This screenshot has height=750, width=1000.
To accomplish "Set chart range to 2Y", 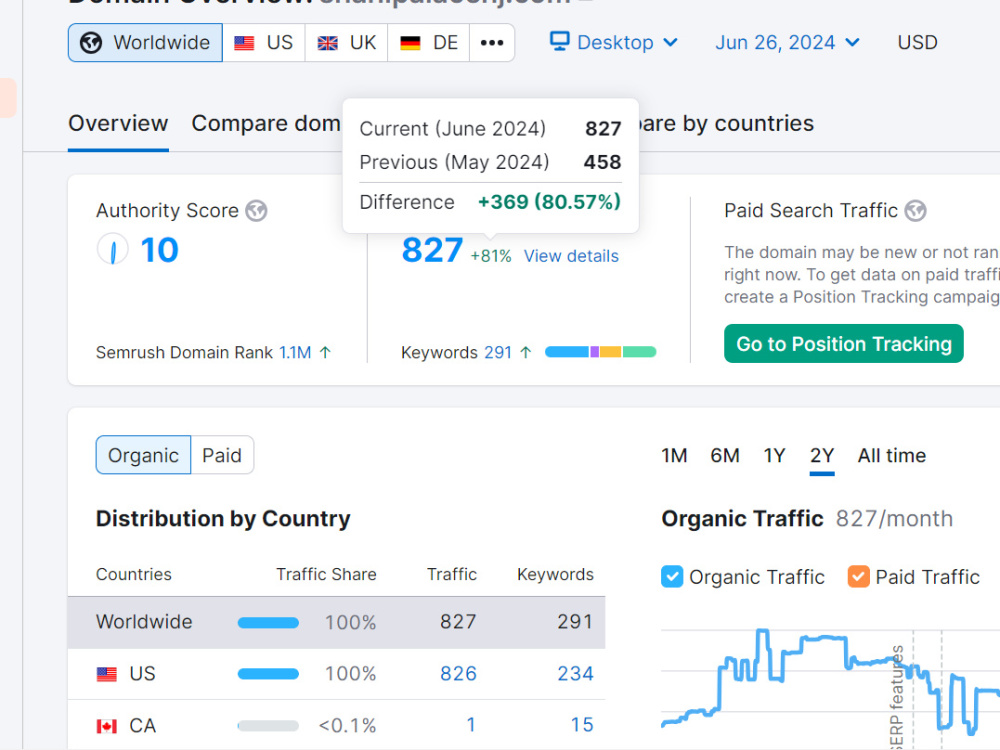I will pos(821,456).
